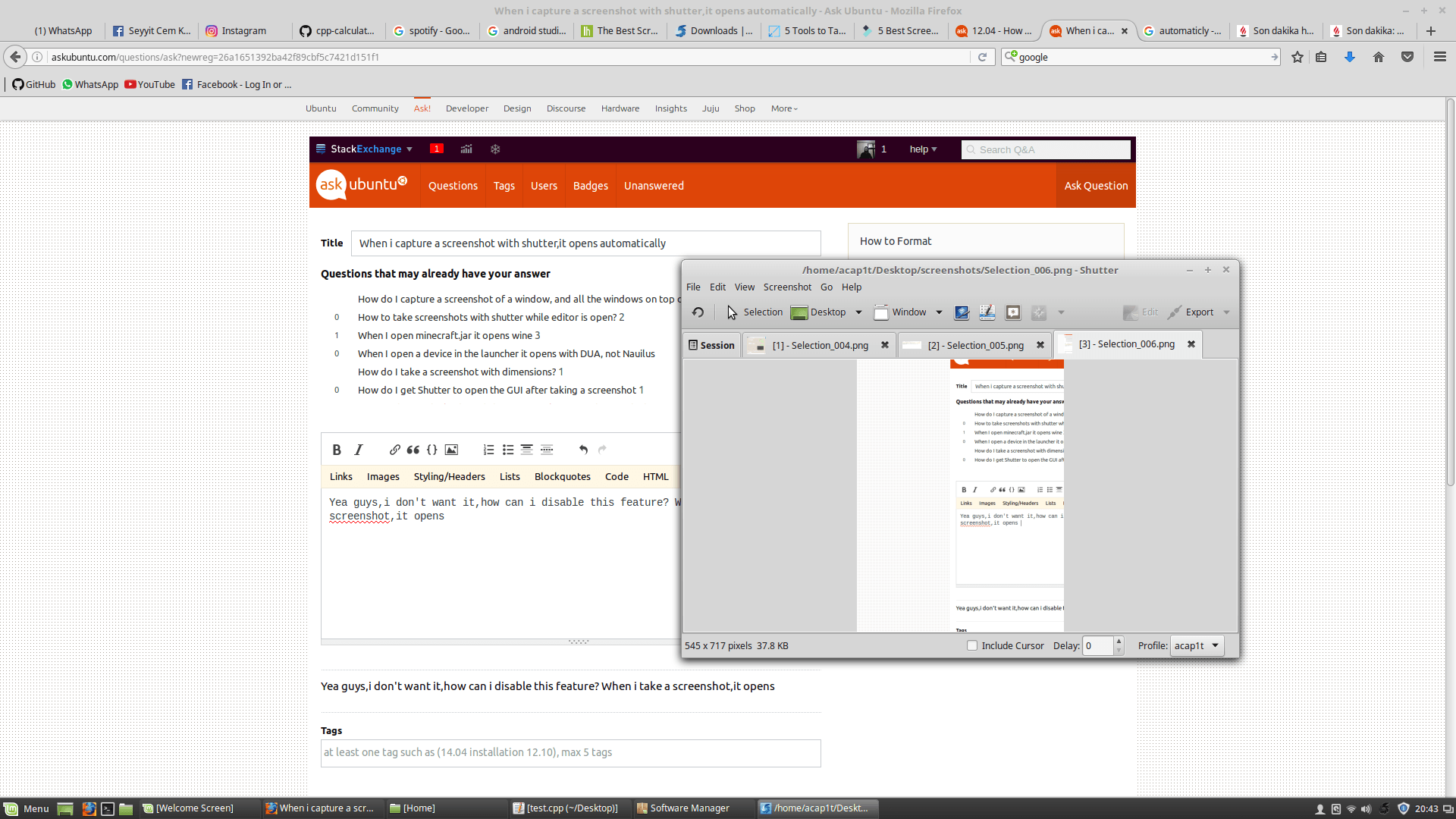Image resolution: width=1456 pixels, height=819 pixels.
Task: Open inbox icon with red 1 badge
Action: click(x=437, y=149)
